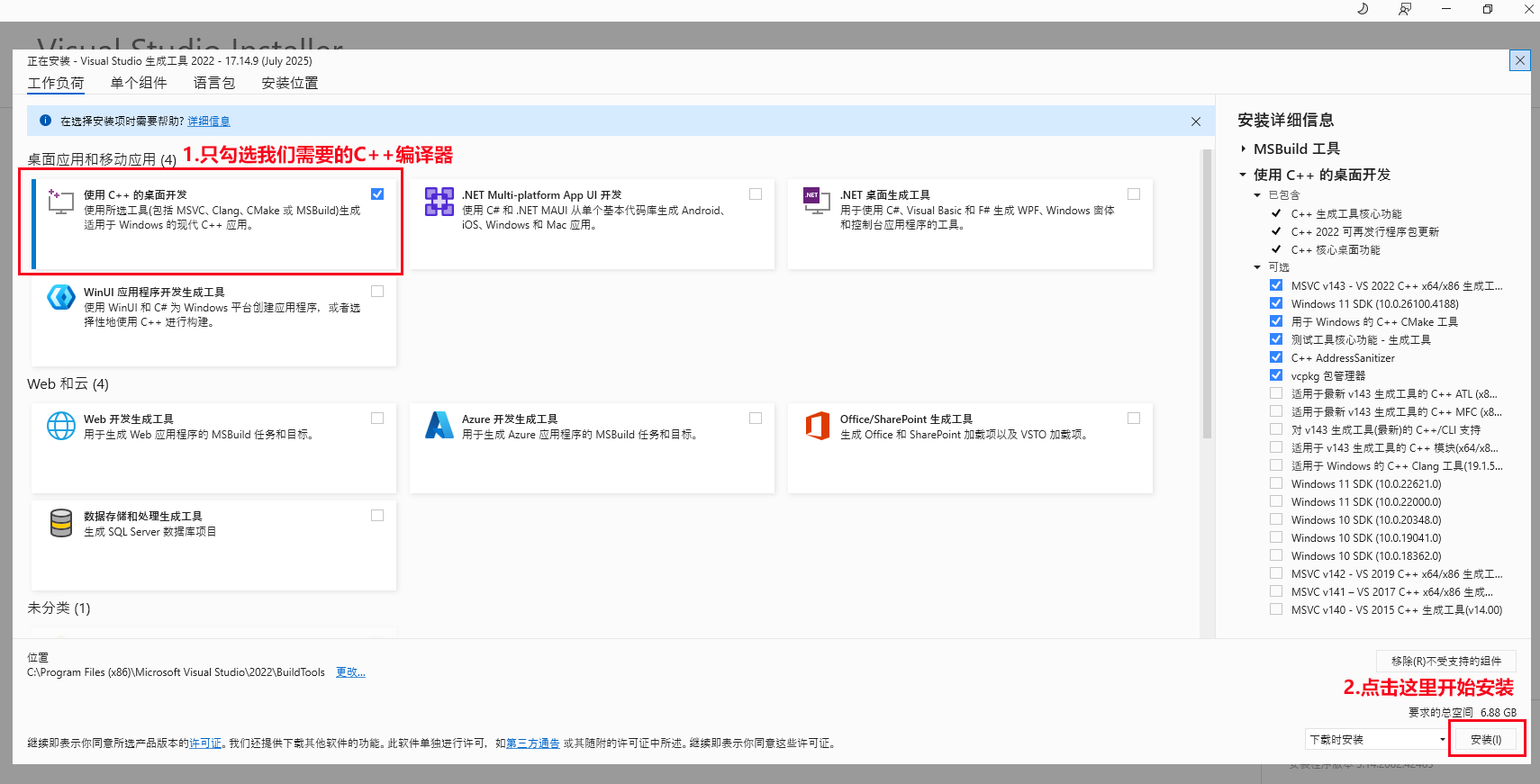Click the Office/SharePoint build tools icon
Screen dimensions: 1540x784
(x=817, y=426)
